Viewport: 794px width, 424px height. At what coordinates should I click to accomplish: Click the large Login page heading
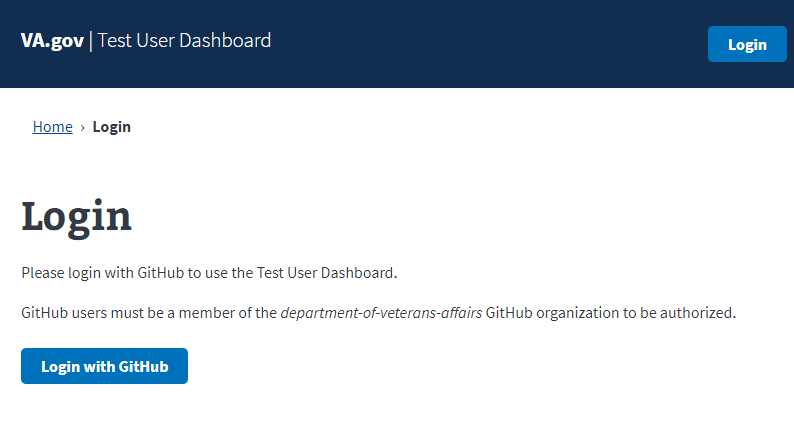click(76, 217)
